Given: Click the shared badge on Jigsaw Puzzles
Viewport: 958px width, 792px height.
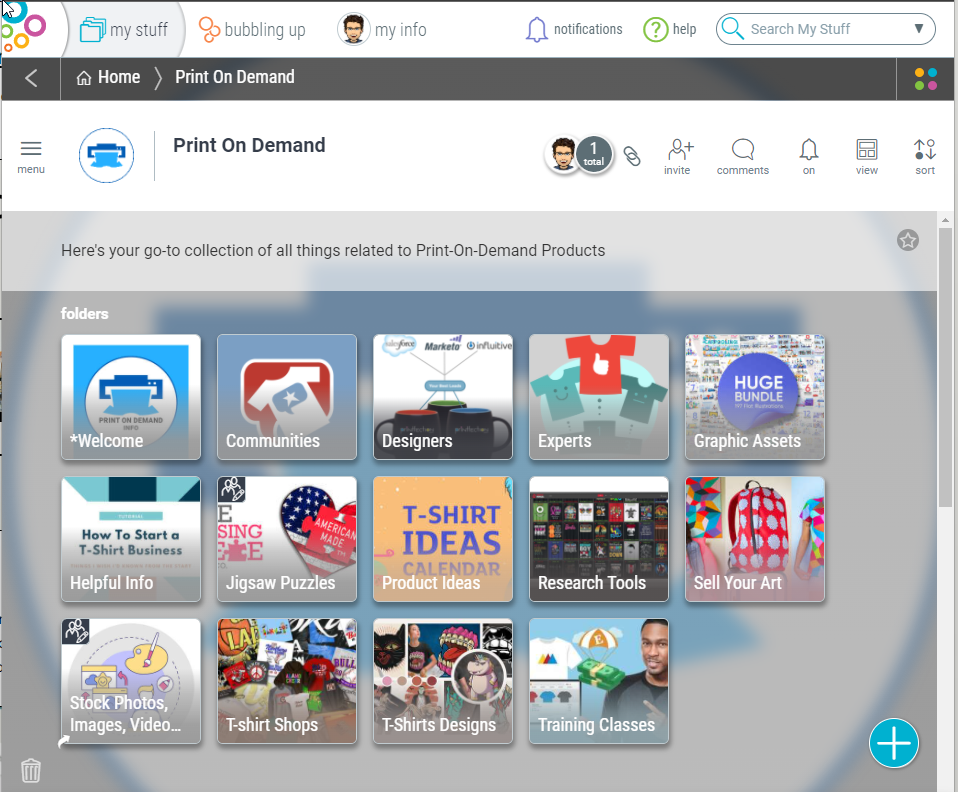Looking at the screenshot, I should pyautogui.click(x=232, y=490).
